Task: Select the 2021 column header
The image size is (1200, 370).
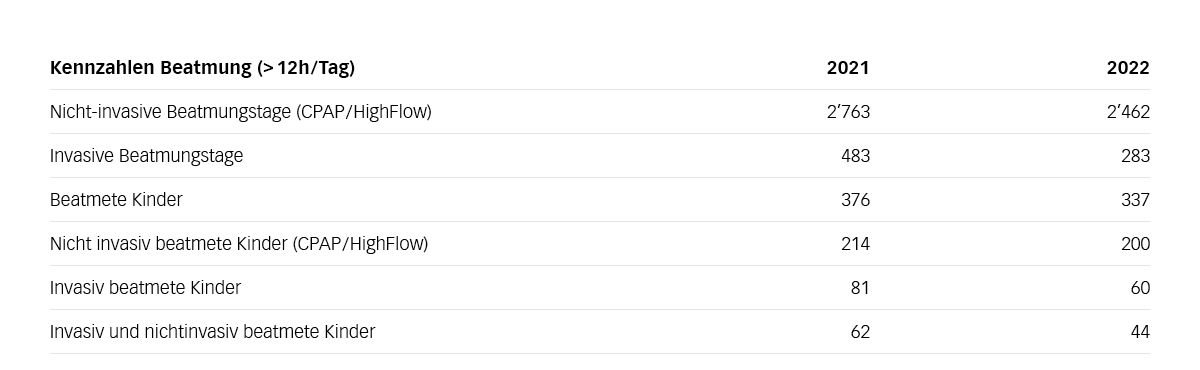Action: 848,68
